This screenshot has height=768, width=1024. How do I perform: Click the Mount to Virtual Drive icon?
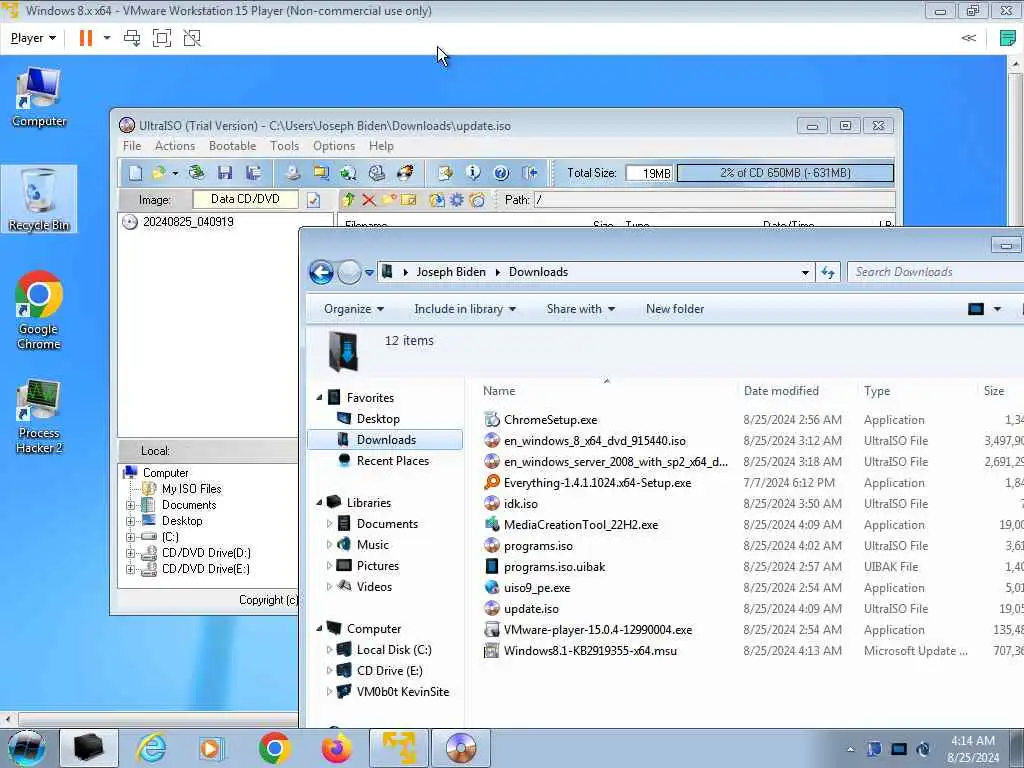click(377, 173)
